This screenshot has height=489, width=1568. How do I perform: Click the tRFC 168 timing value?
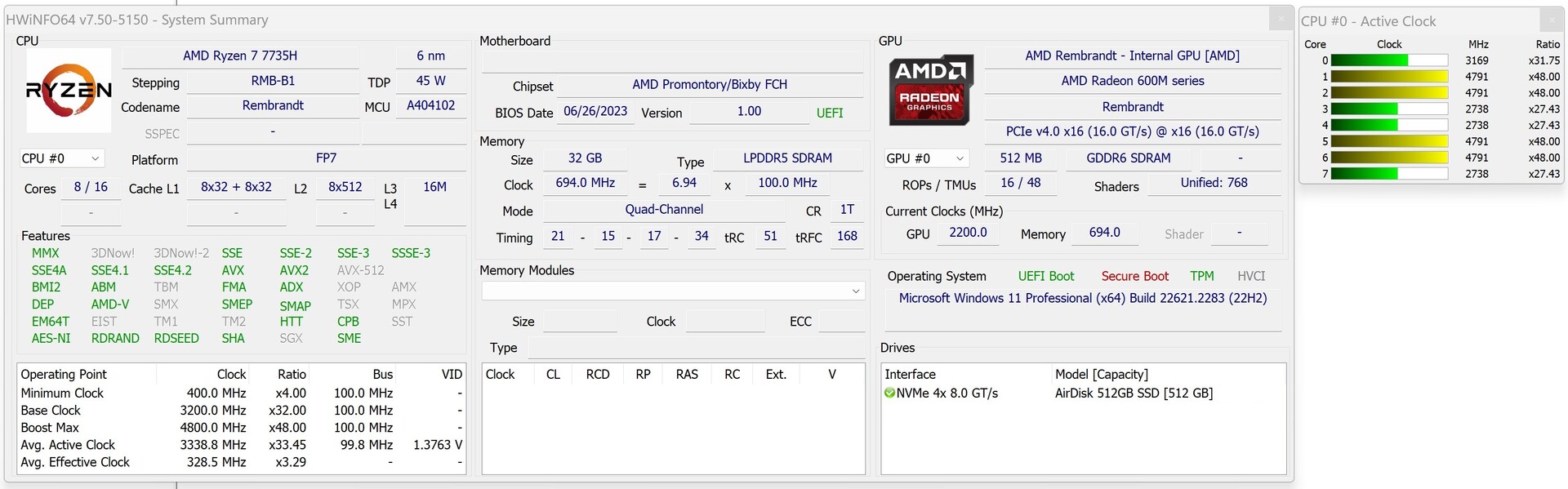(x=847, y=237)
